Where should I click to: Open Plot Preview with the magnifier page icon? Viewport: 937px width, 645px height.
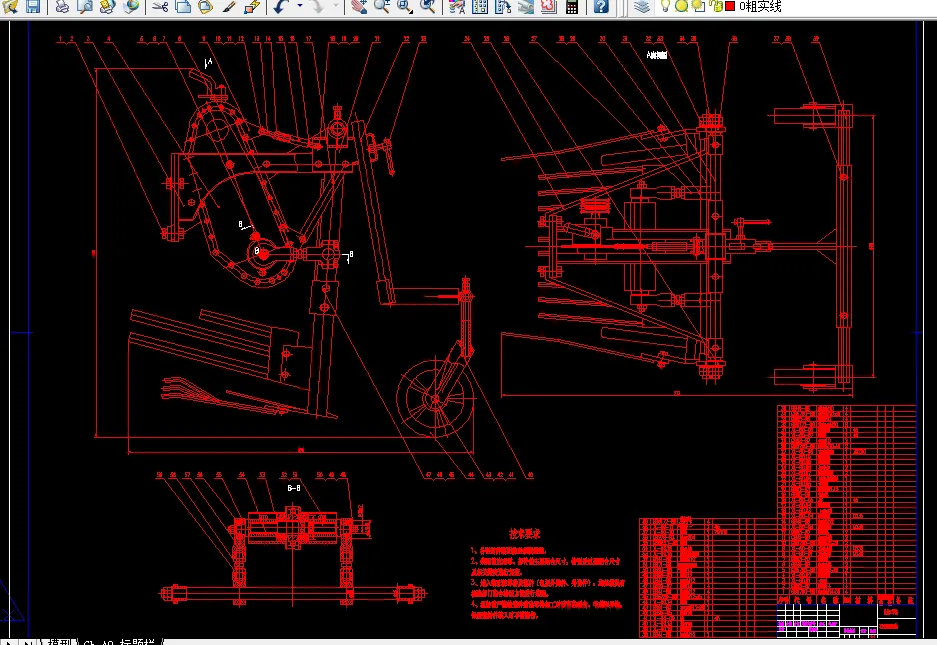point(85,6)
